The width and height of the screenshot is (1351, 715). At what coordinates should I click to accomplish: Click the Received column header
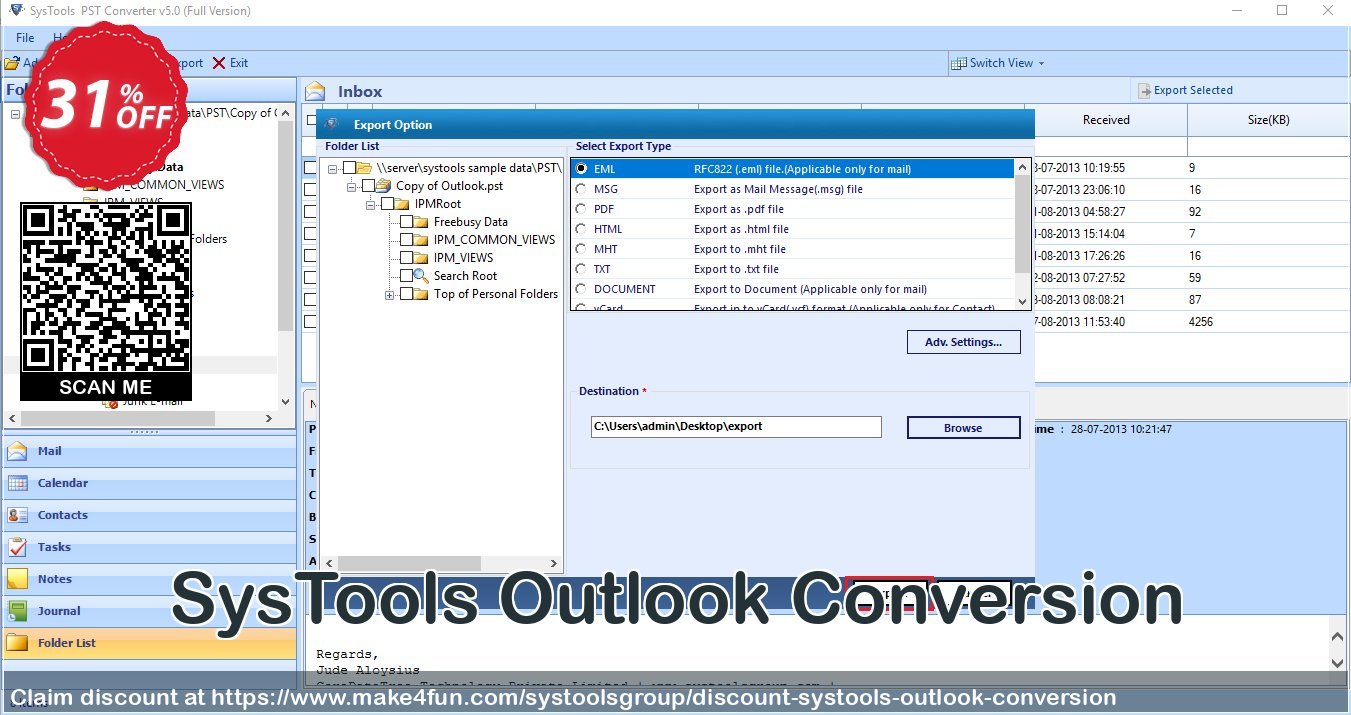[x=1106, y=120]
